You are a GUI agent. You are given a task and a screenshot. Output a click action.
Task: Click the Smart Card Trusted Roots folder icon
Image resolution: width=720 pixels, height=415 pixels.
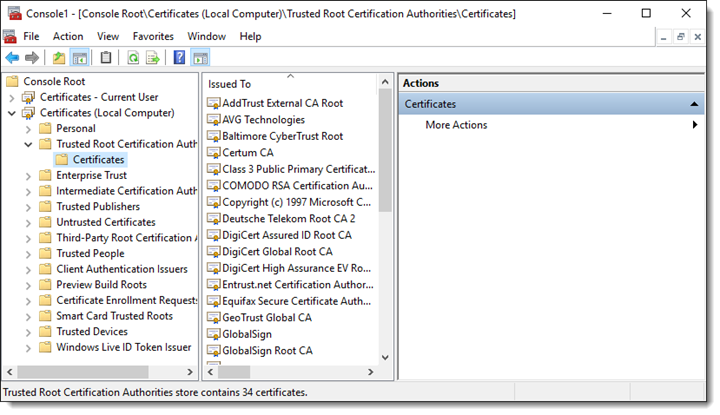tap(45, 316)
